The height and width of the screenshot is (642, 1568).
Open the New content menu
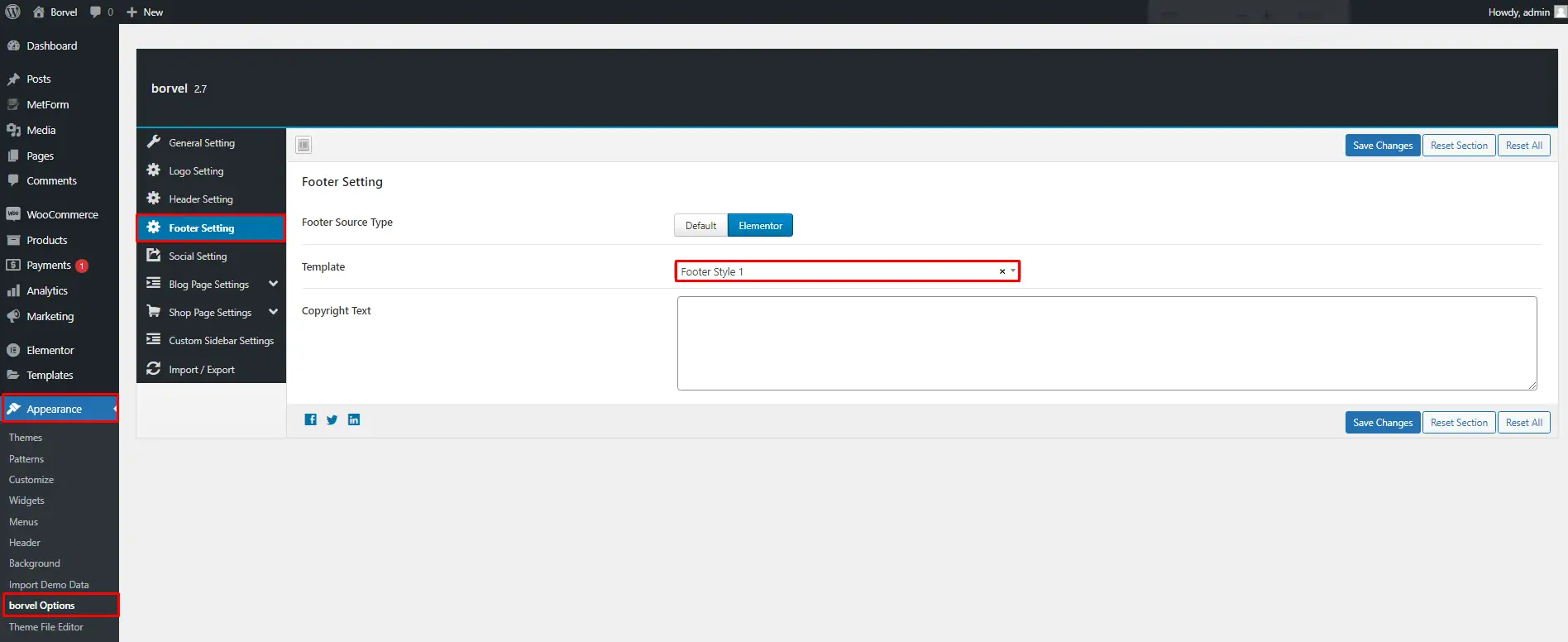tap(145, 12)
